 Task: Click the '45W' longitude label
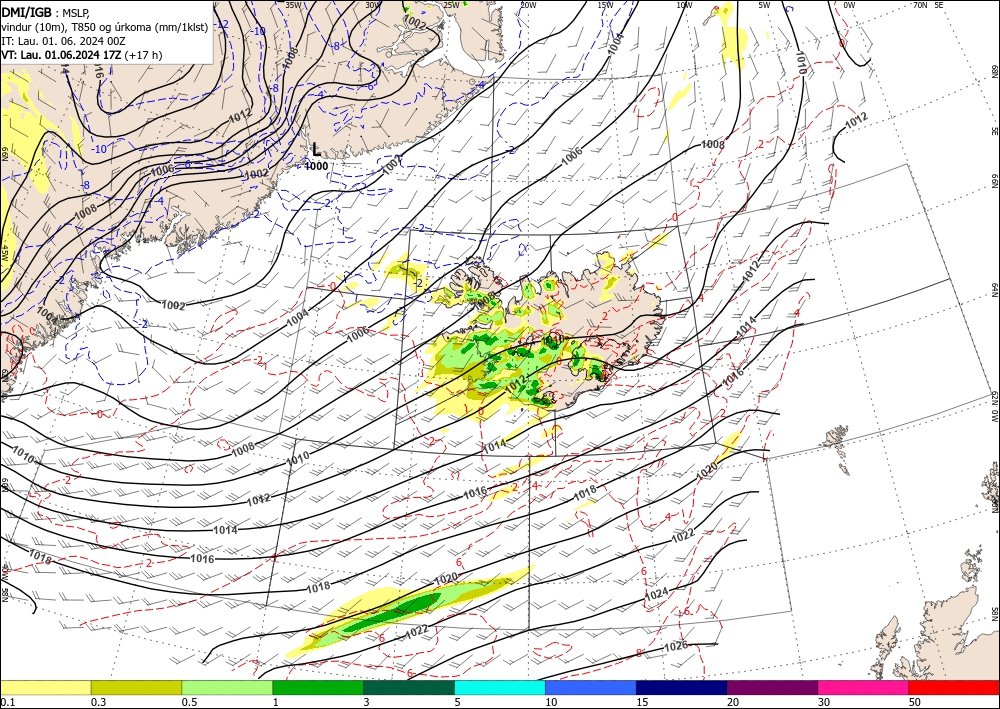coord(4,253)
